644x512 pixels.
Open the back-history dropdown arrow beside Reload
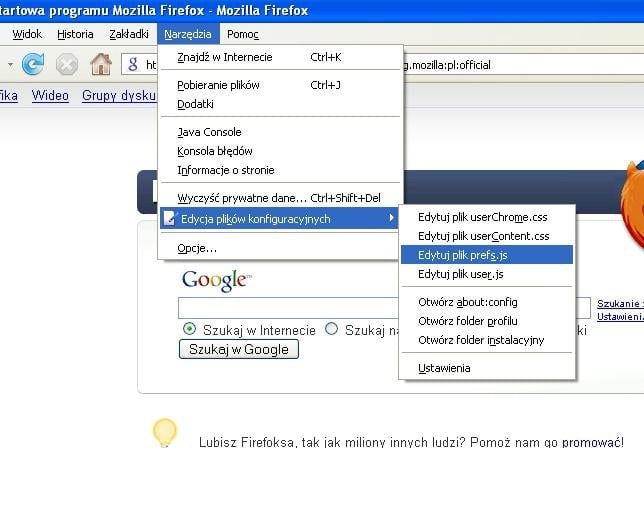coord(10,65)
